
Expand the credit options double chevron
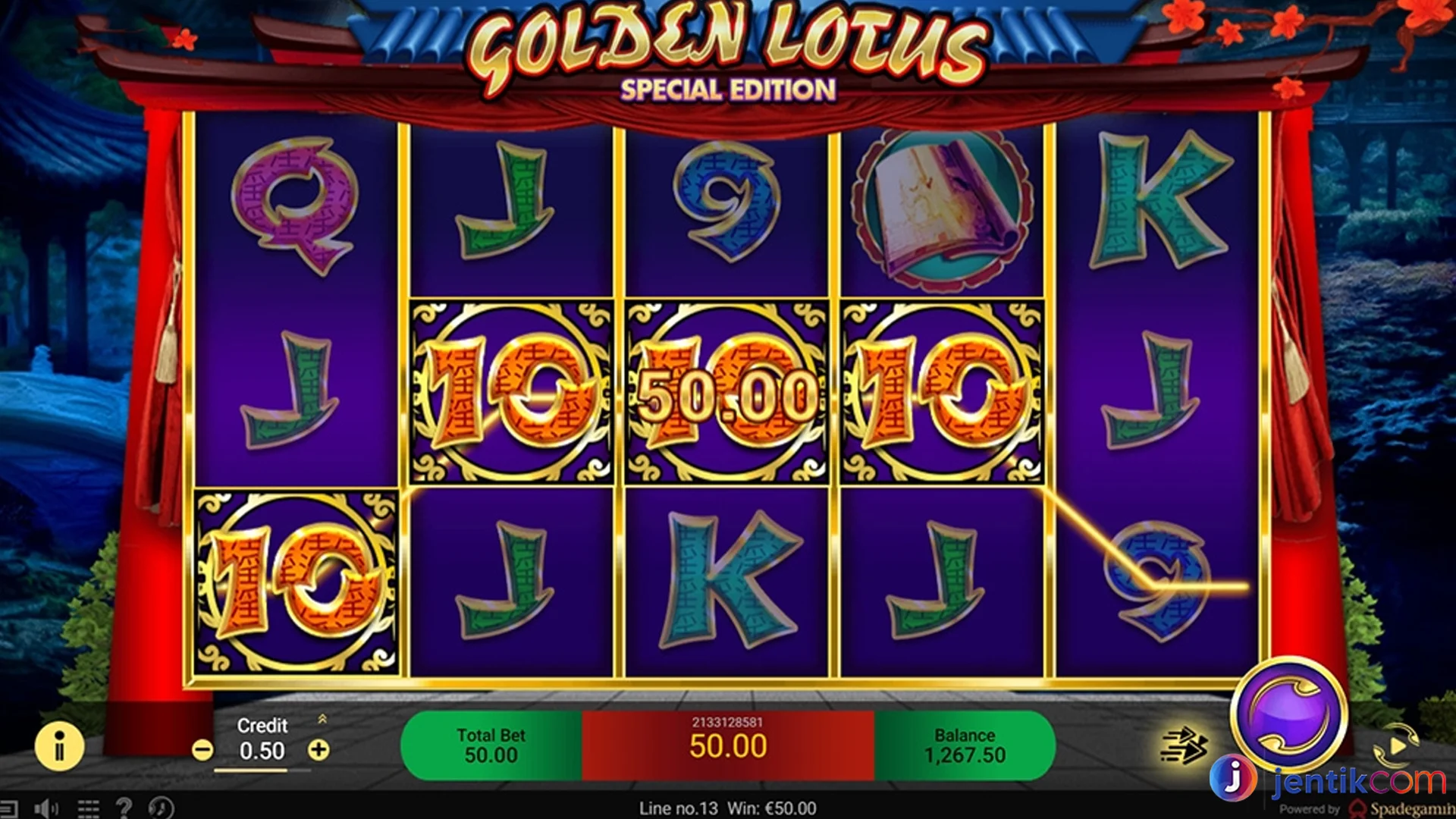(322, 718)
